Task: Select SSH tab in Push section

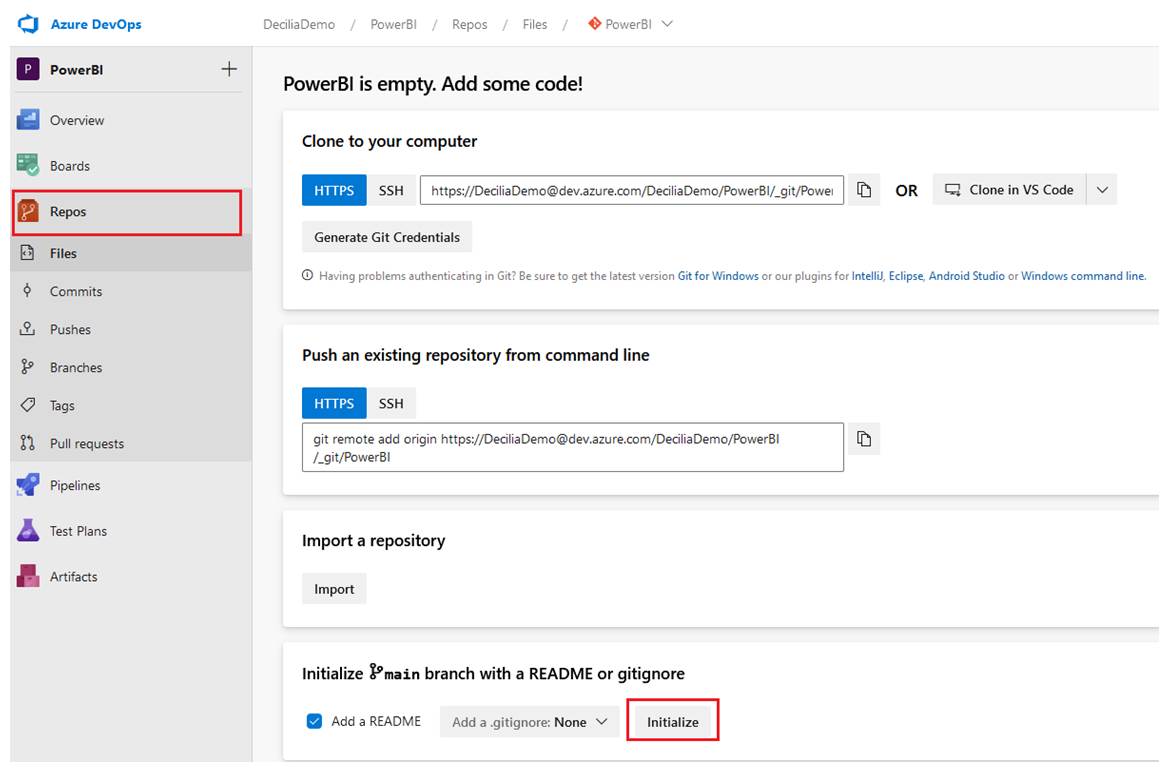Action: click(x=391, y=403)
